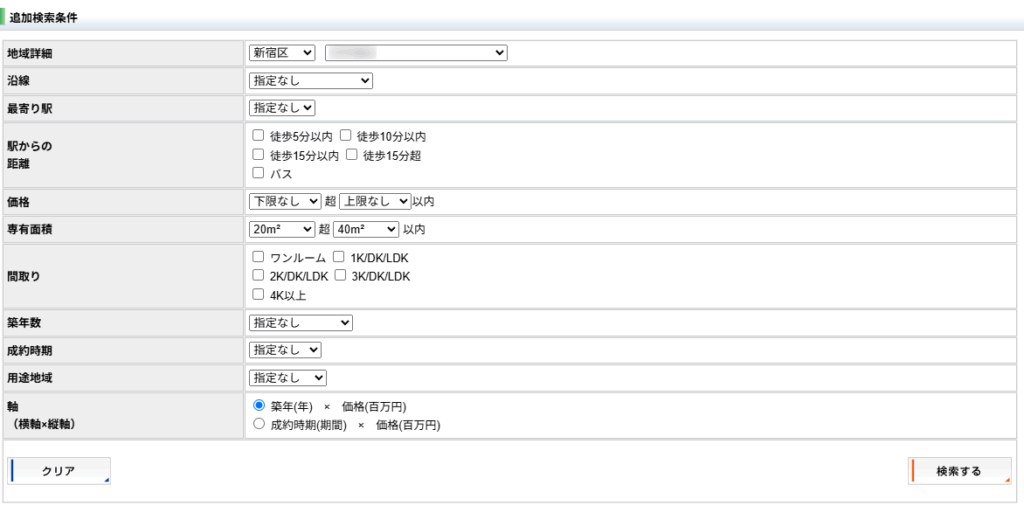Enable the 徒歩15分超 checkbox
The width and height of the screenshot is (1024, 506).
pos(352,154)
